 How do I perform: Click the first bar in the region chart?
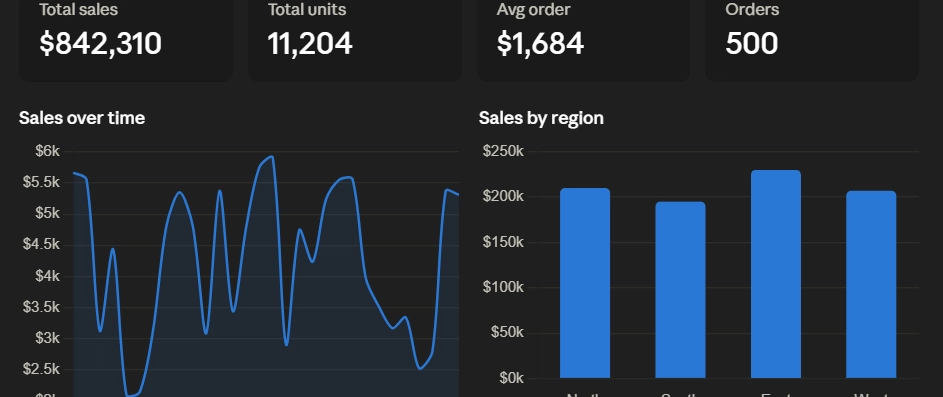[x=585, y=283]
